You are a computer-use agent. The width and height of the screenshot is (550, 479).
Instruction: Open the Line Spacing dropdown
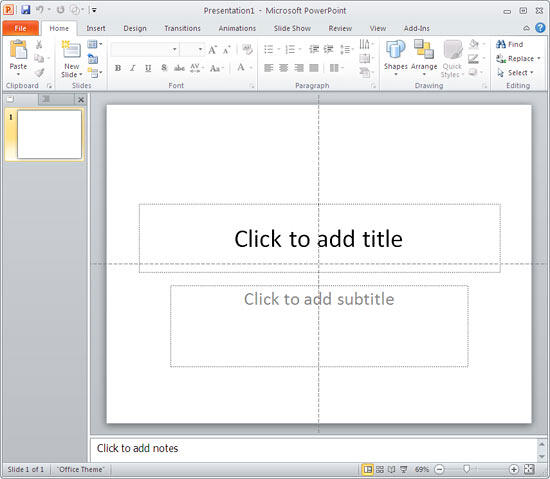[x=347, y=49]
